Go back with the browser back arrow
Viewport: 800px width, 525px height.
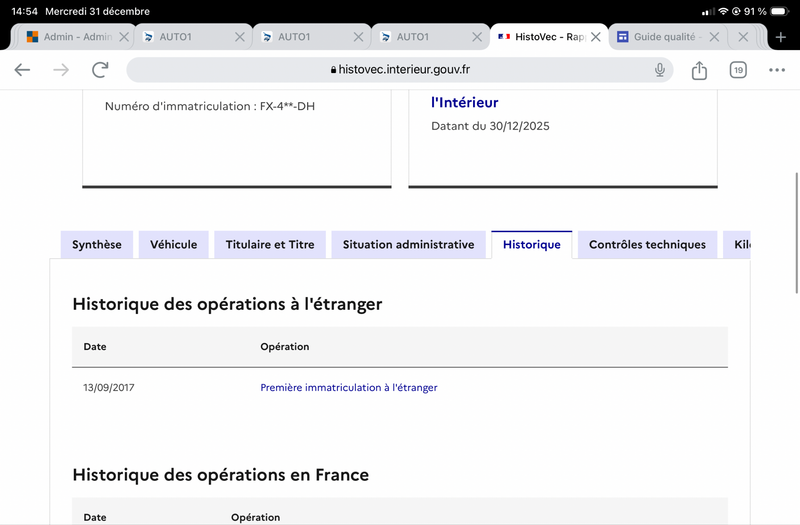click(x=22, y=70)
